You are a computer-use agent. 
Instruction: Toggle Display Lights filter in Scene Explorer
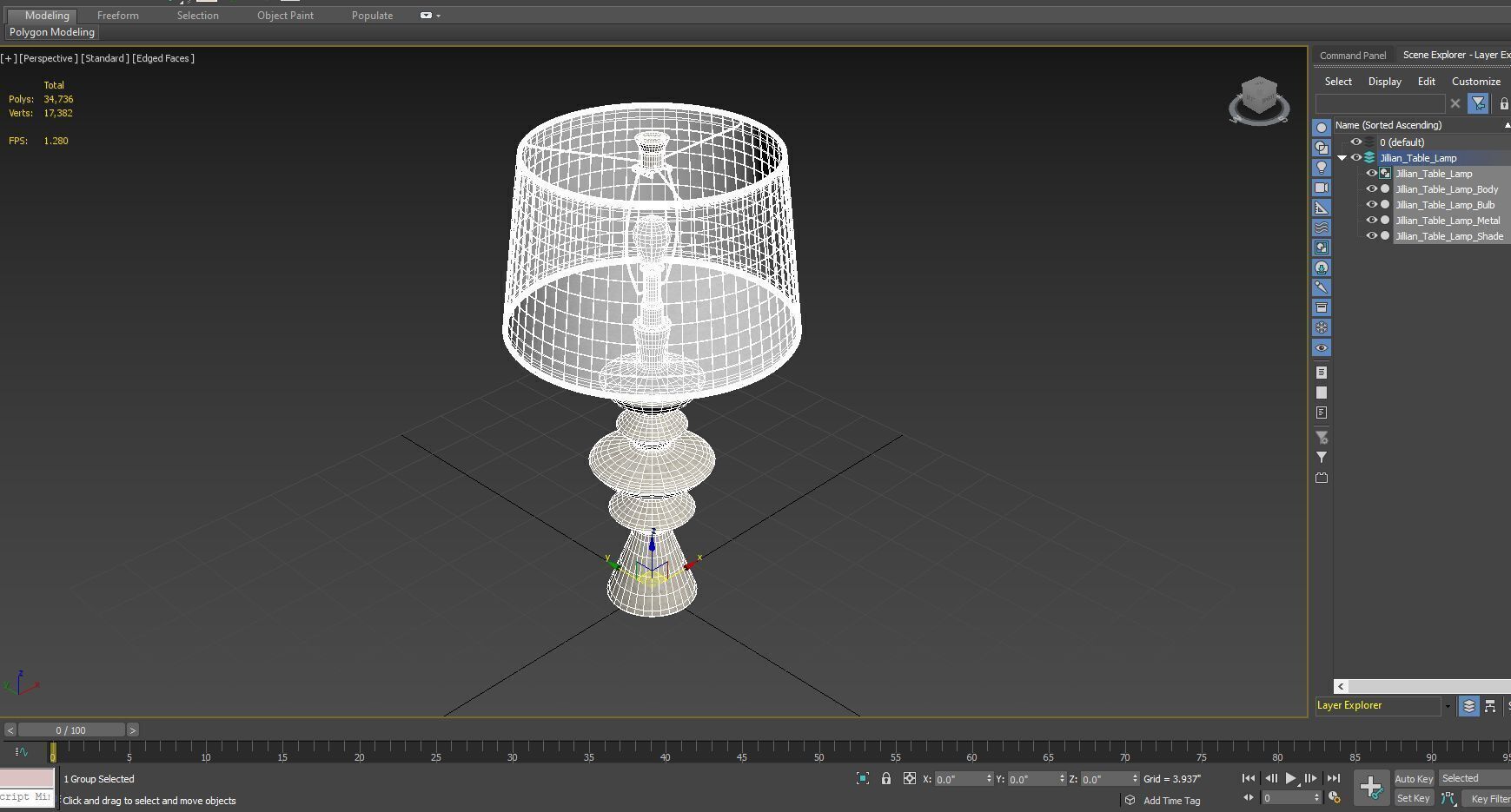point(1322,168)
